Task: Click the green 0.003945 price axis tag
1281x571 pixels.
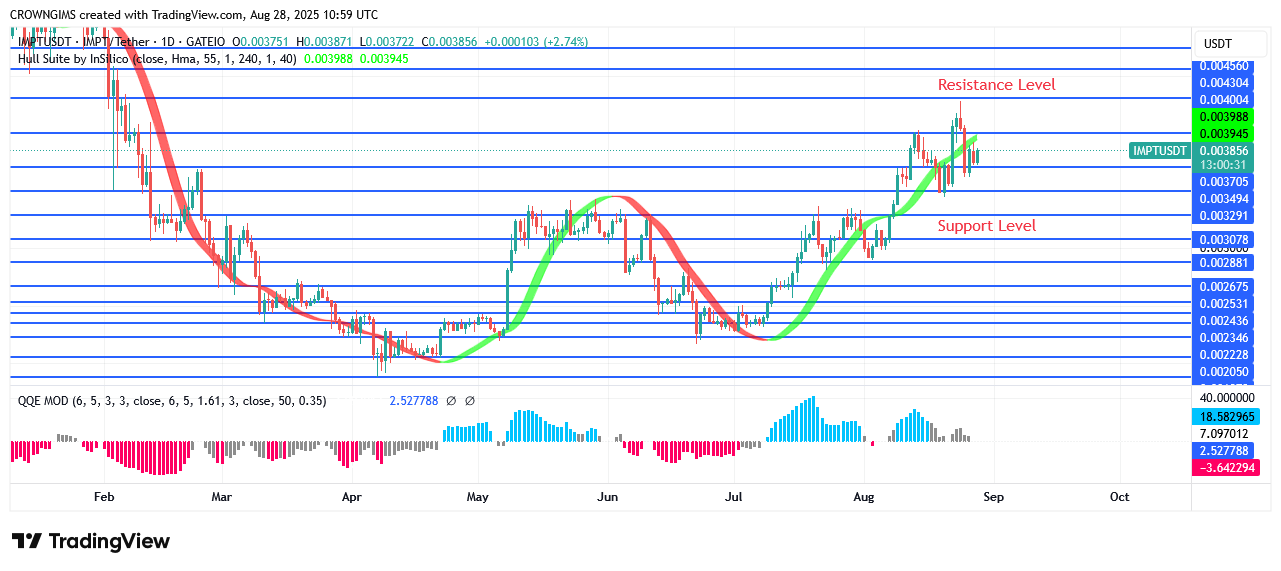Action: pyautogui.click(x=1225, y=133)
